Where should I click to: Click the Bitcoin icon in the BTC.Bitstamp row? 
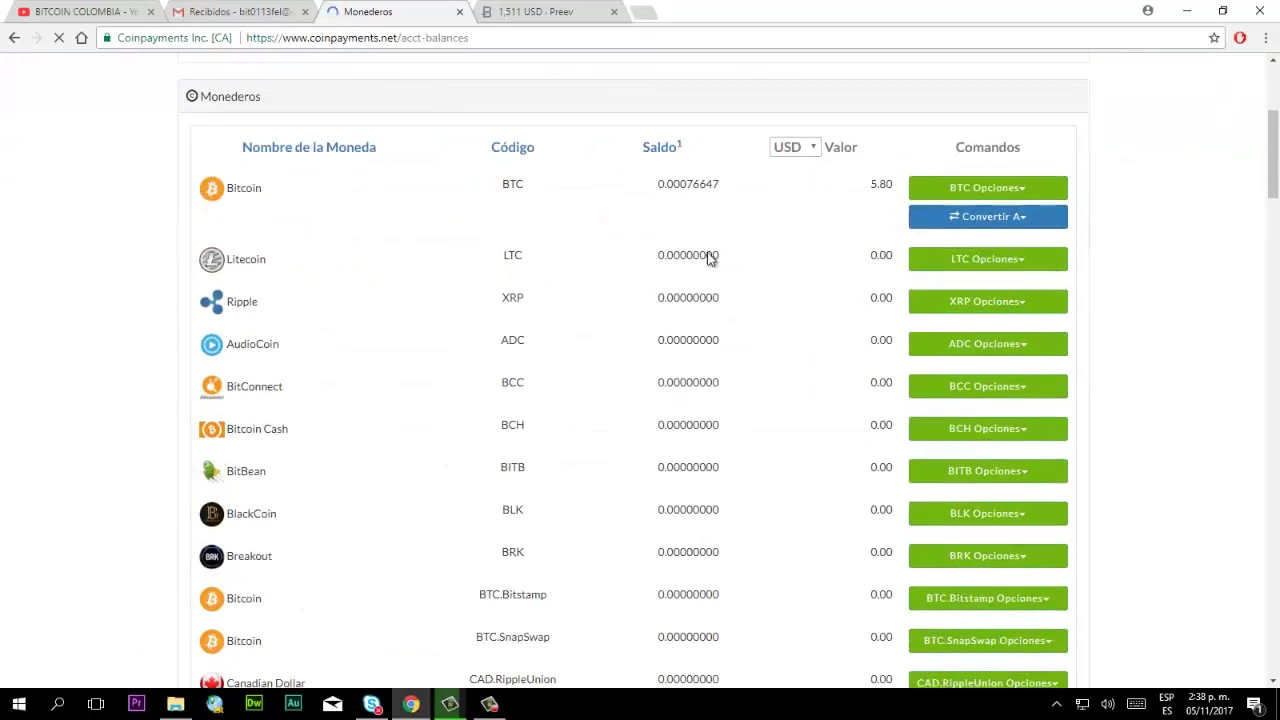pyautogui.click(x=211, y=599)
